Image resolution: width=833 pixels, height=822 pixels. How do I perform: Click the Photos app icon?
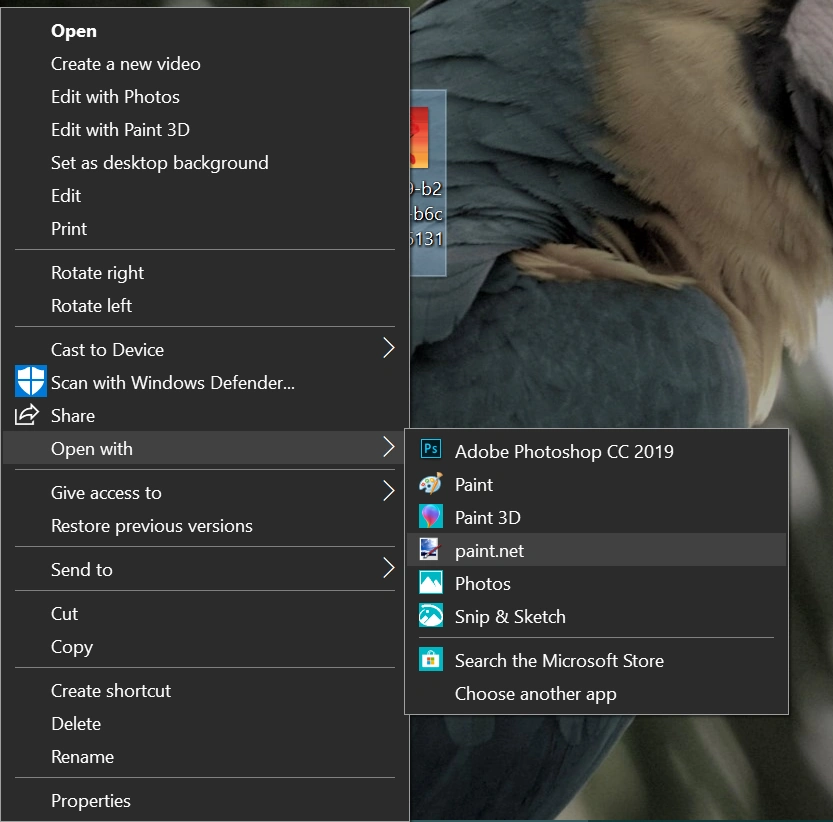tap(430, 582)
